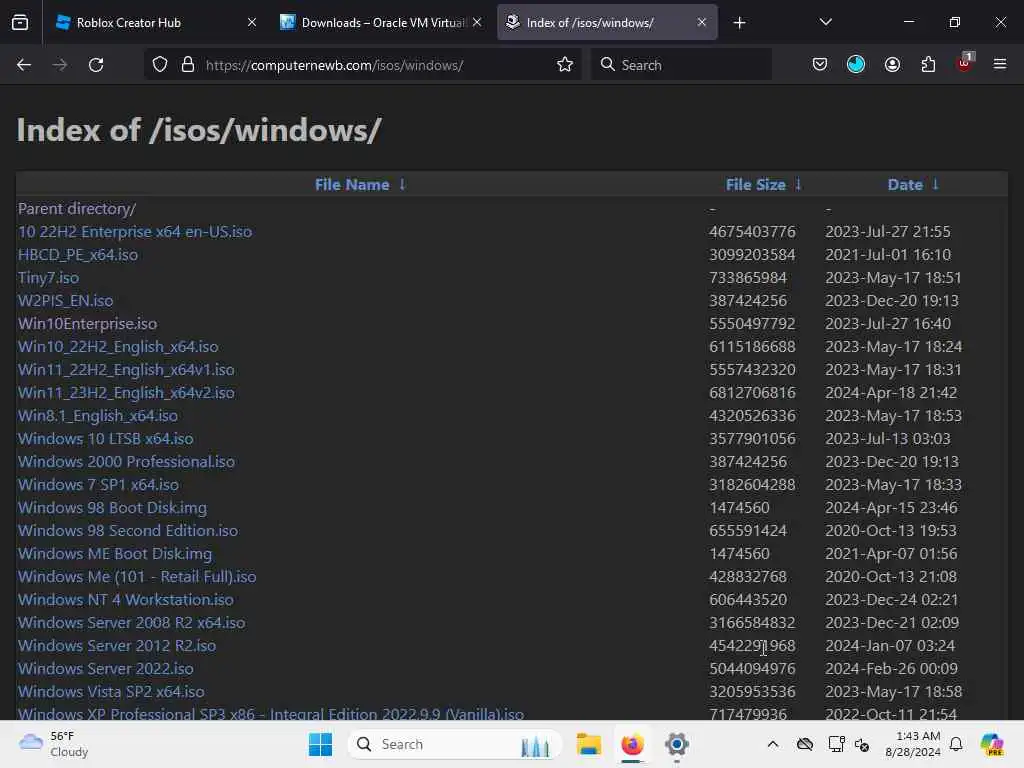Click Date column sort arrow
This screenshot has width=1024, height=768.
[x=935, y=185]
